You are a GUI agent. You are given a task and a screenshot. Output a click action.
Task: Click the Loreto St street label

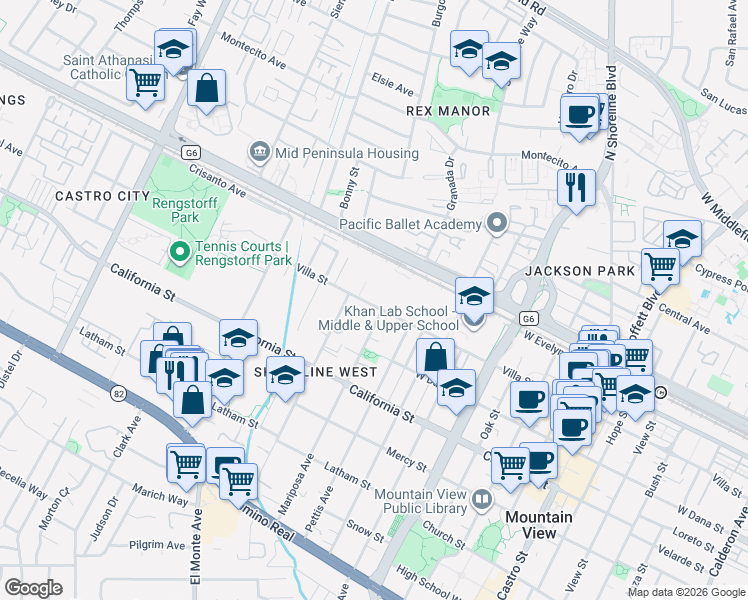click(x=694, y=538)
